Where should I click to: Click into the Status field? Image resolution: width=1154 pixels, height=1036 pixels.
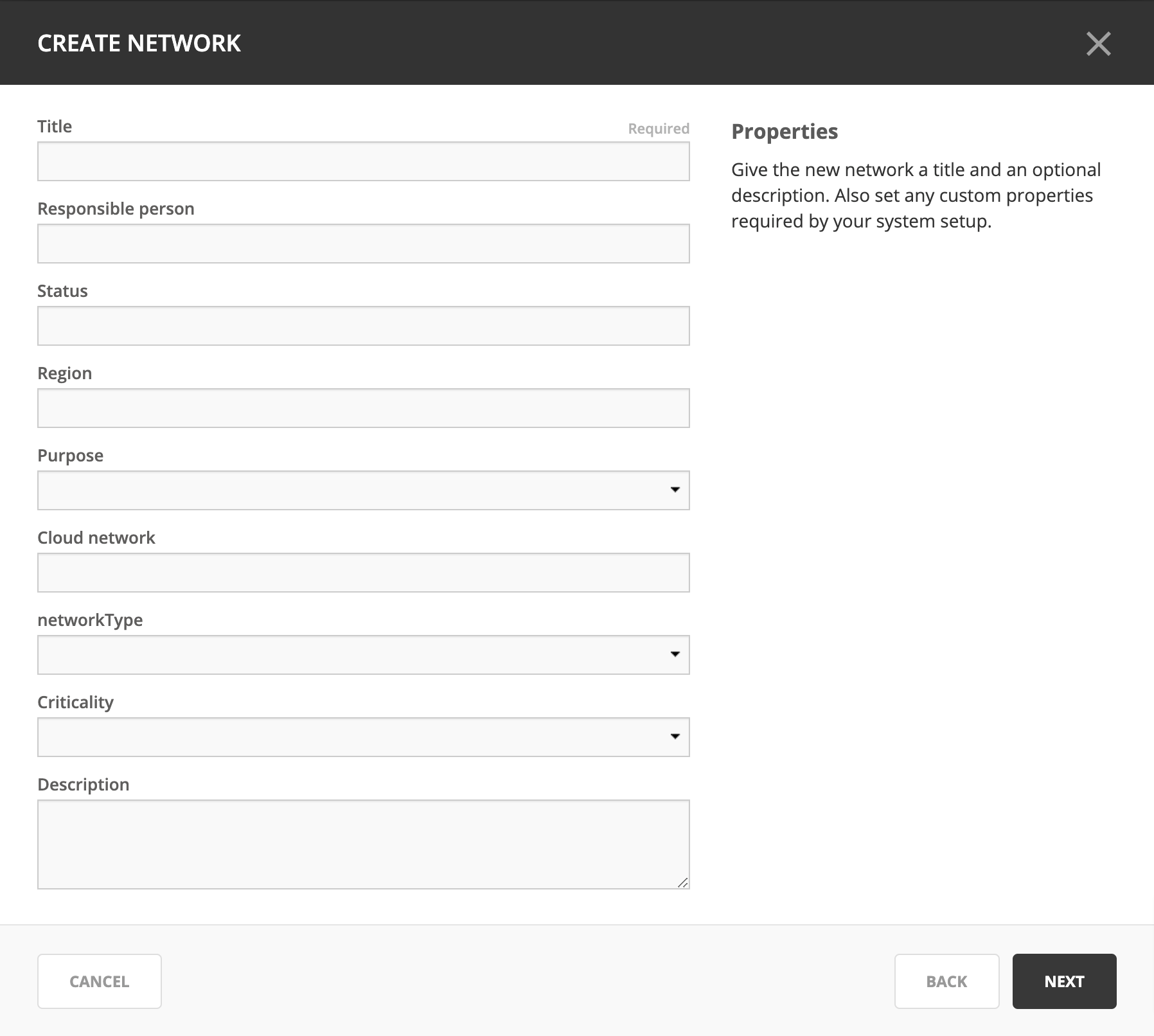(364, 326)
